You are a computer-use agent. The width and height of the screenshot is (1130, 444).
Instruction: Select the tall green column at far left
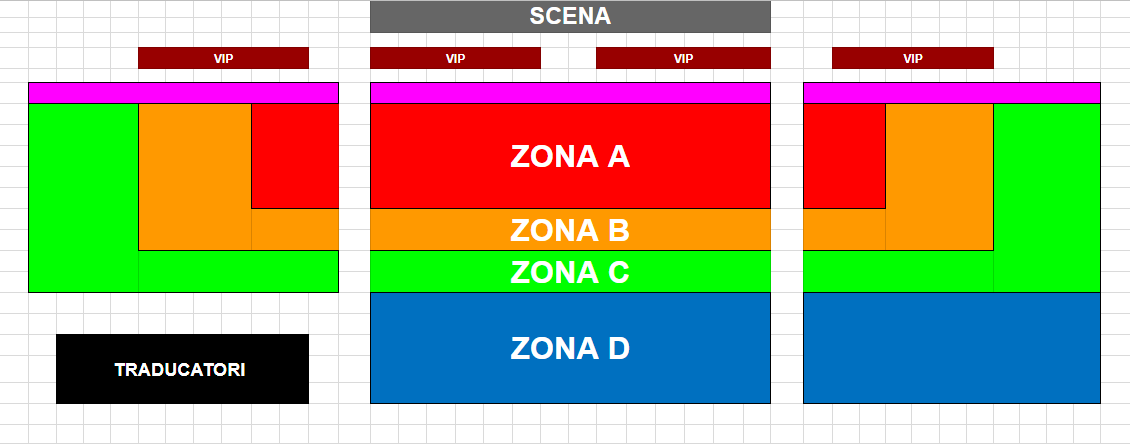(x=84, y=197)
